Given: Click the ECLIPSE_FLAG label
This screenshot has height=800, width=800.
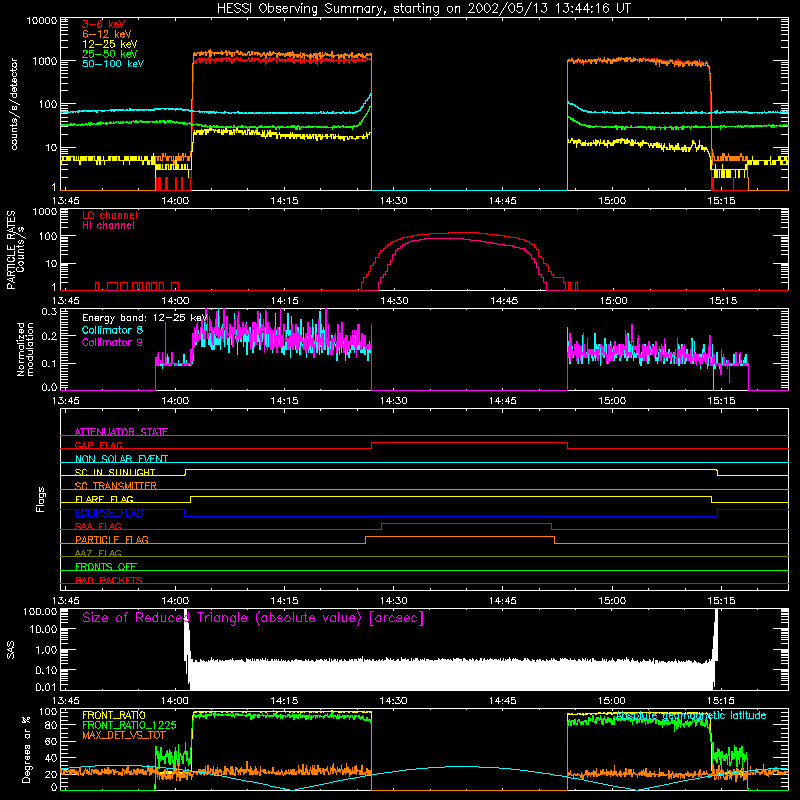Looking at the screenshot, I should click(109, 513).
